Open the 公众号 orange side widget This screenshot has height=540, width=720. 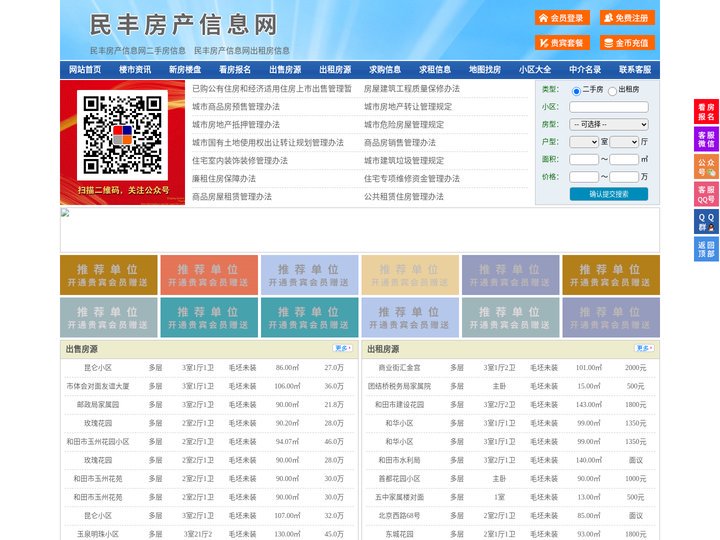coord(706,167)
